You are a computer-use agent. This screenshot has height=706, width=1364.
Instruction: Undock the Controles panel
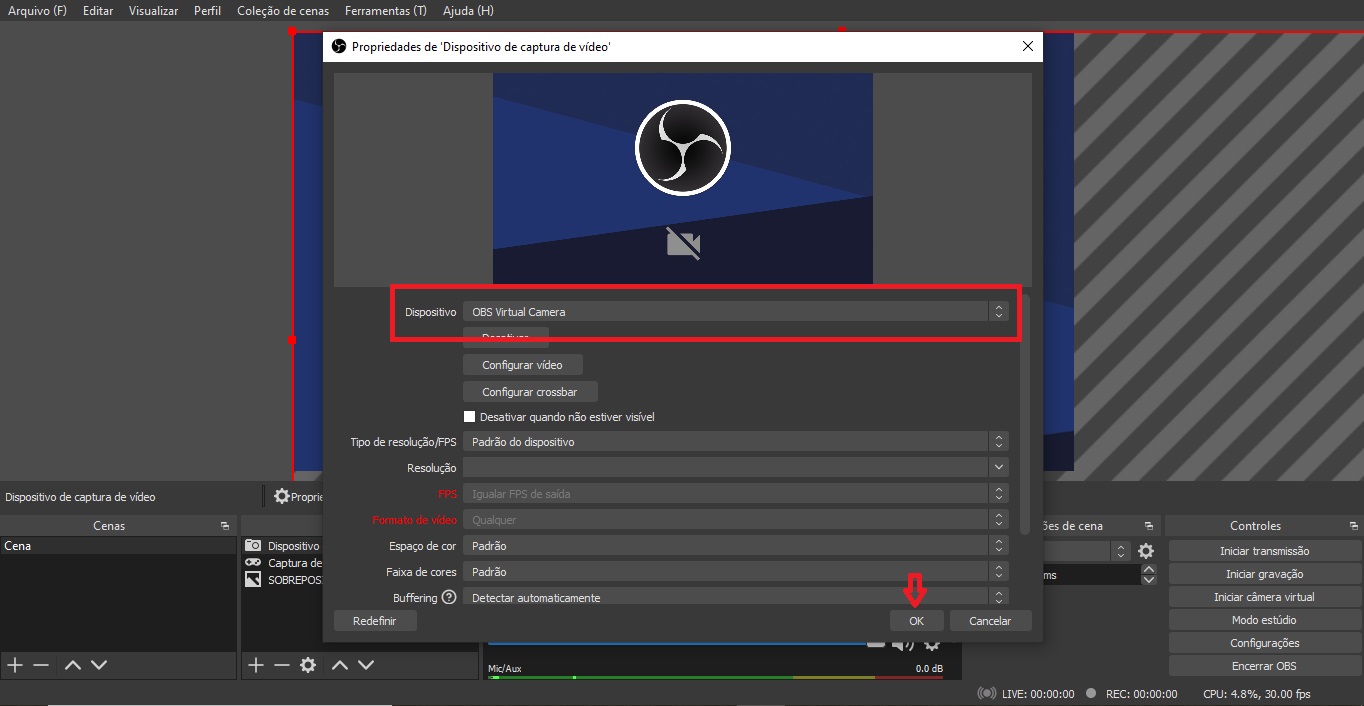click(1351, 526)
